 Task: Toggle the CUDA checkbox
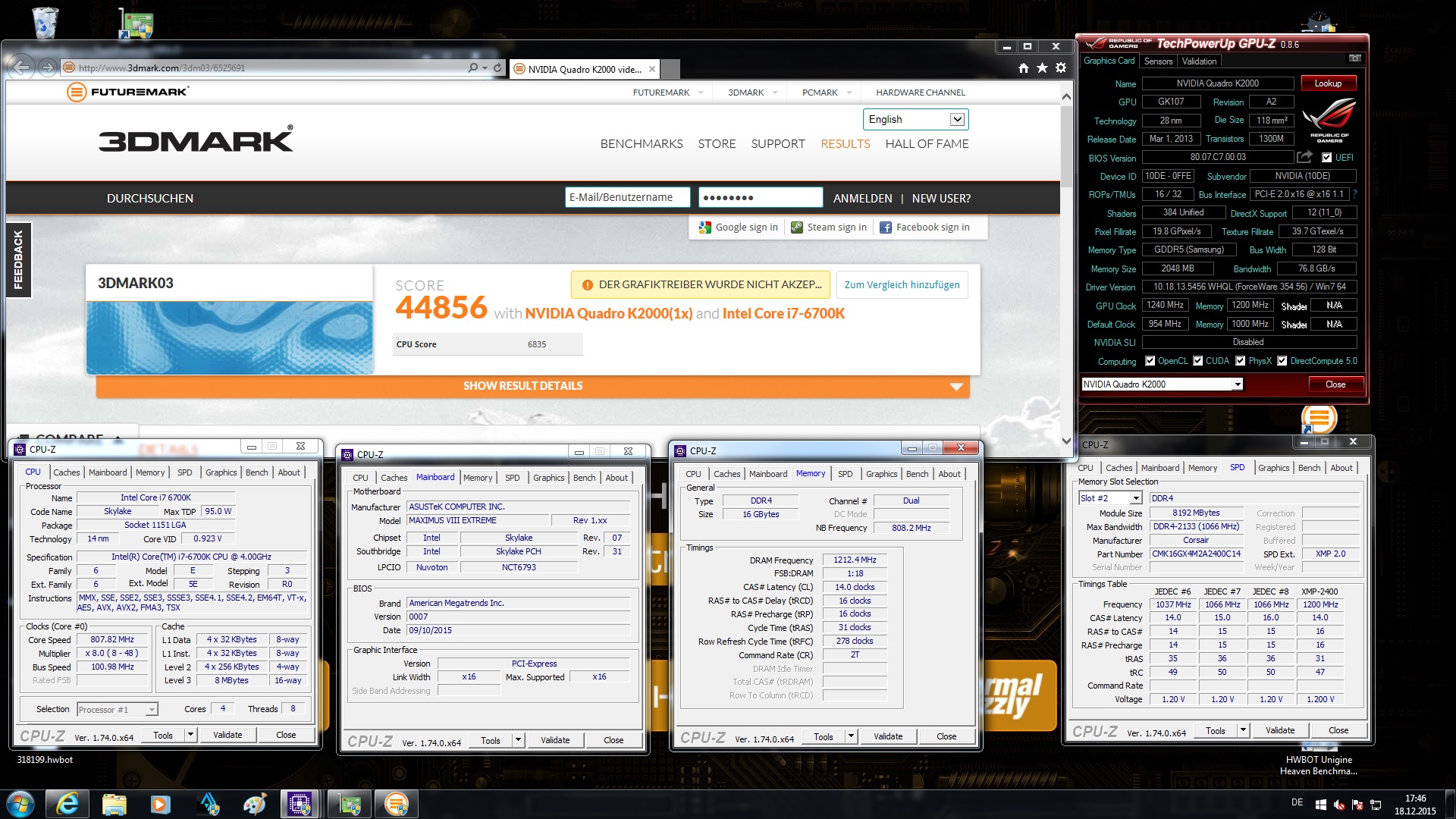pyautogui.click(x=1197, y=361)
